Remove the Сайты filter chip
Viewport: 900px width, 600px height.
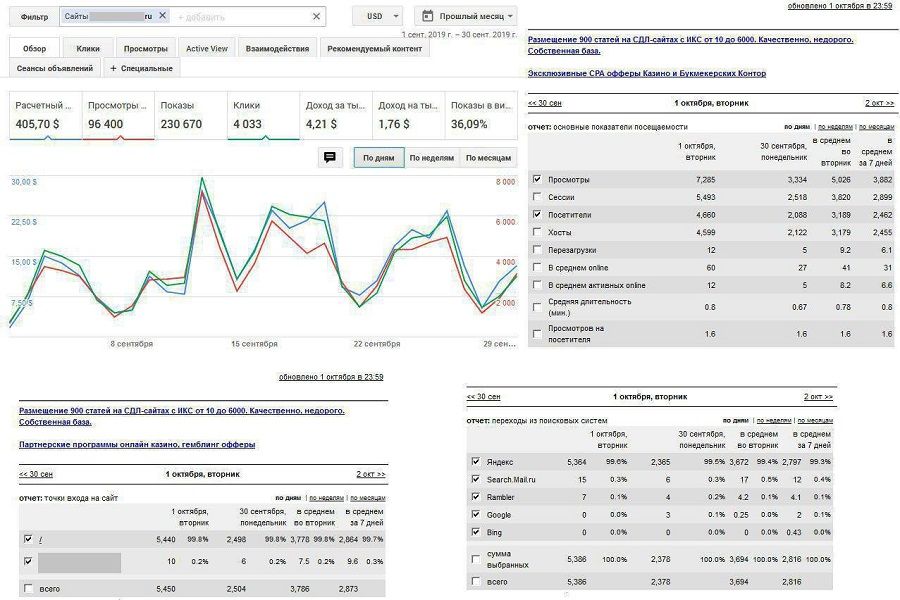pyautogui.click(x=162, y=16)
